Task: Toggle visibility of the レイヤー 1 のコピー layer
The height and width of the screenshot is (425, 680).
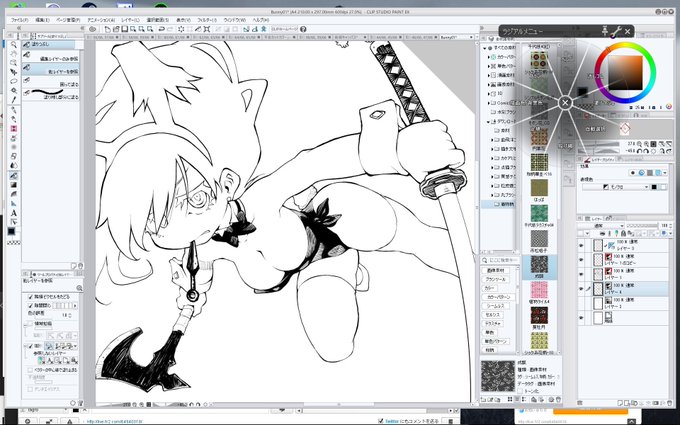Action: [581, 259]
